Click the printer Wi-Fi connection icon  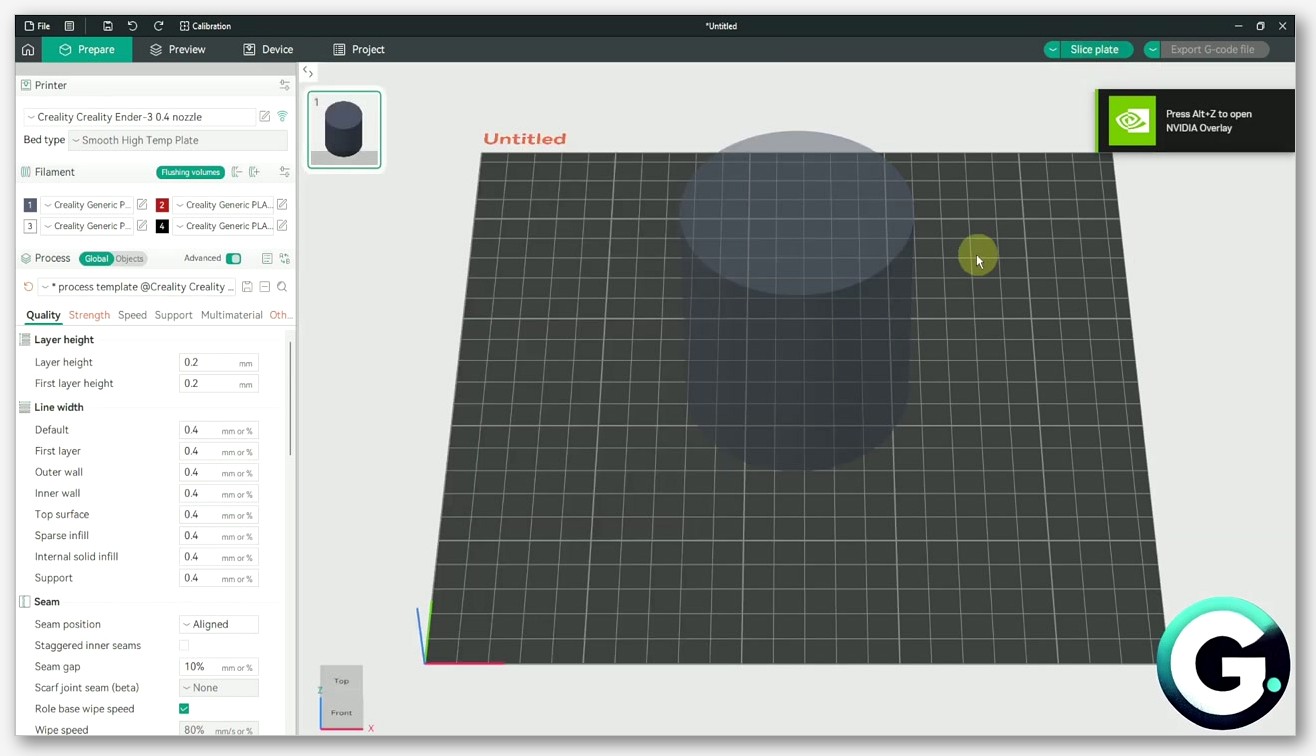282,117
